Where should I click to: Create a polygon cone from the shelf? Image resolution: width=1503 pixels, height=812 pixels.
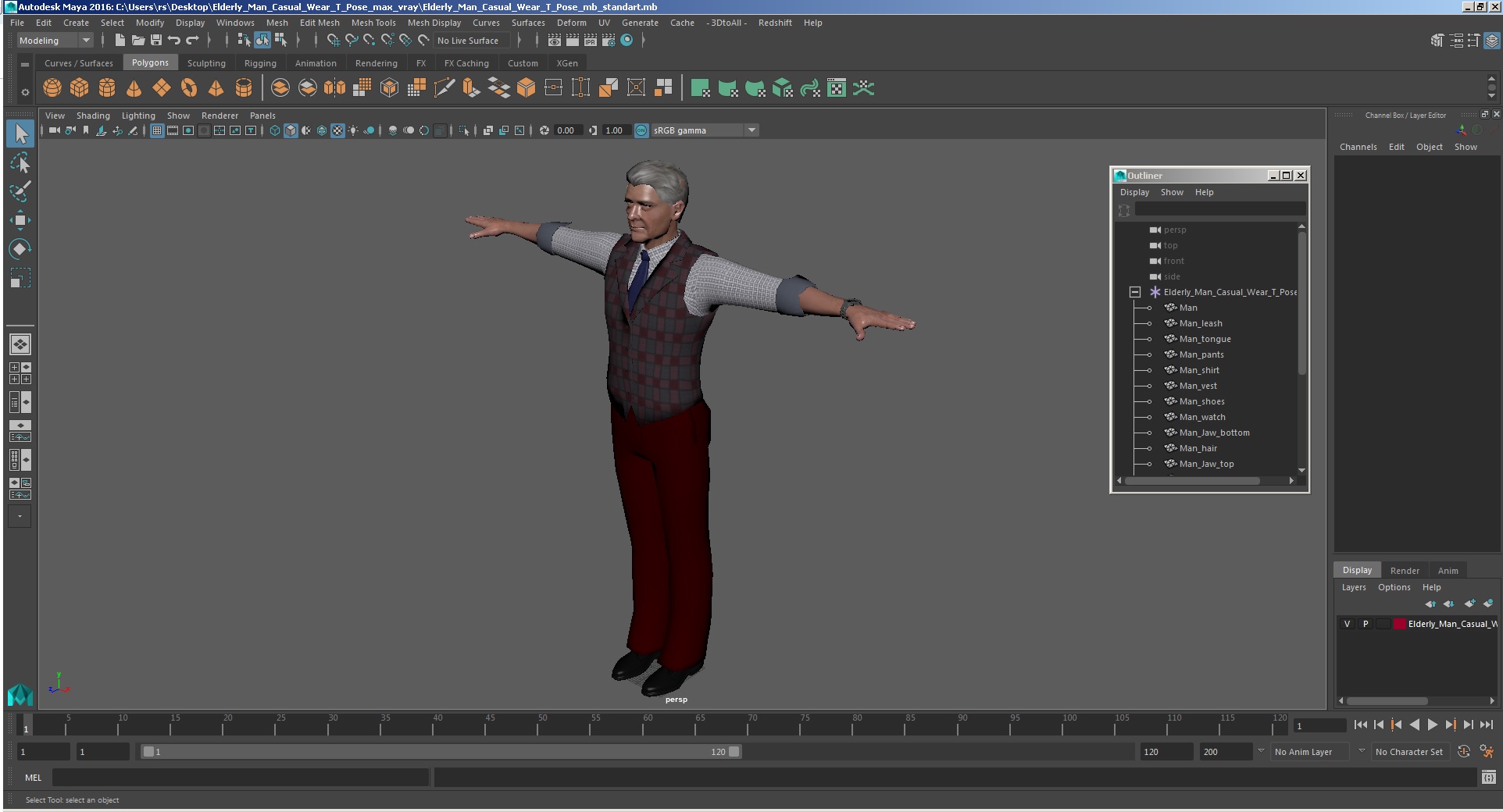[x=134, y=88]
